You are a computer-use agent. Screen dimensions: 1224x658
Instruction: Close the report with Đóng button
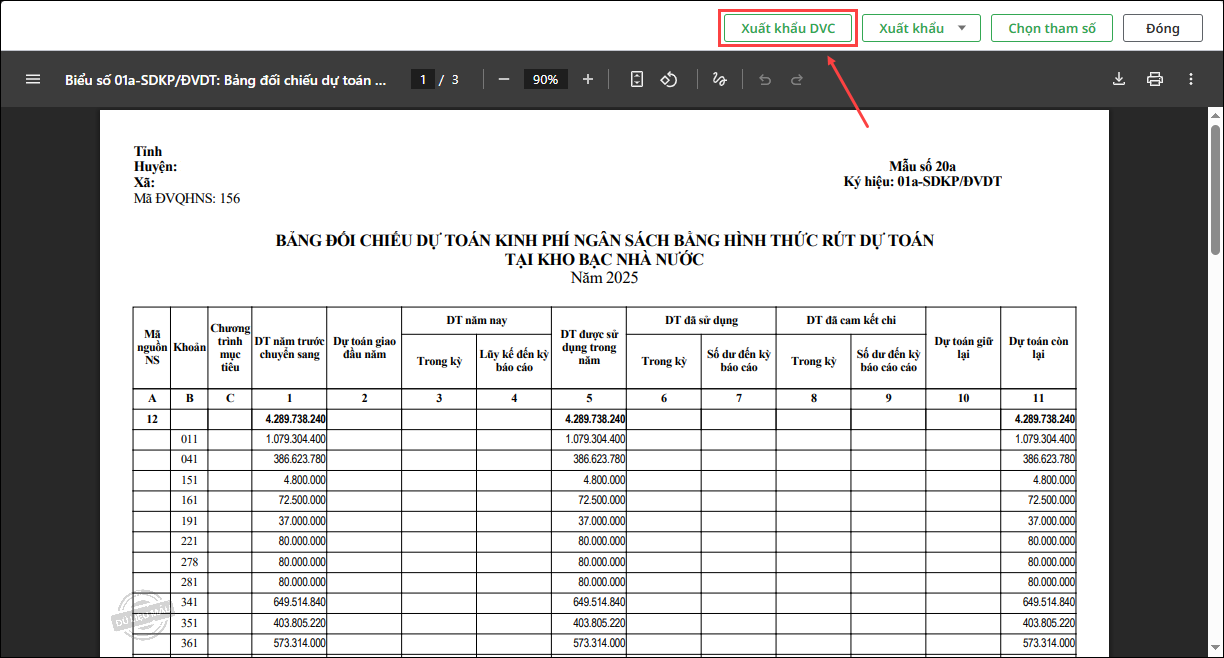point(1162,28)
